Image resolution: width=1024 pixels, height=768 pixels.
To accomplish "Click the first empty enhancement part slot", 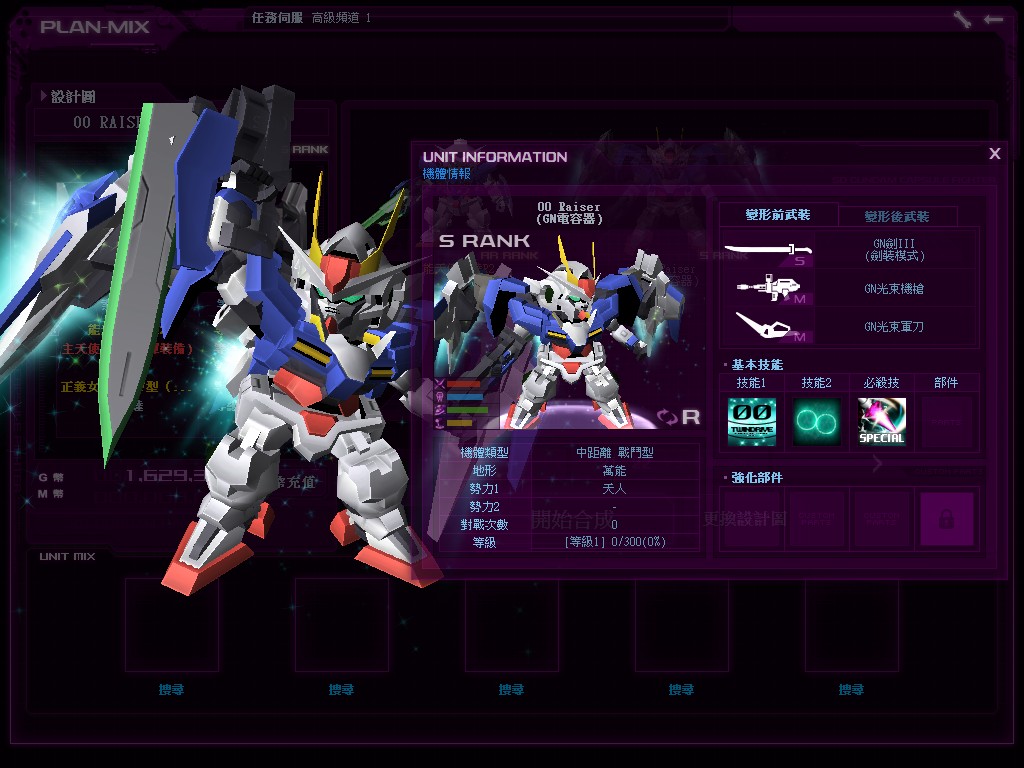I will (x=751, y=519).
